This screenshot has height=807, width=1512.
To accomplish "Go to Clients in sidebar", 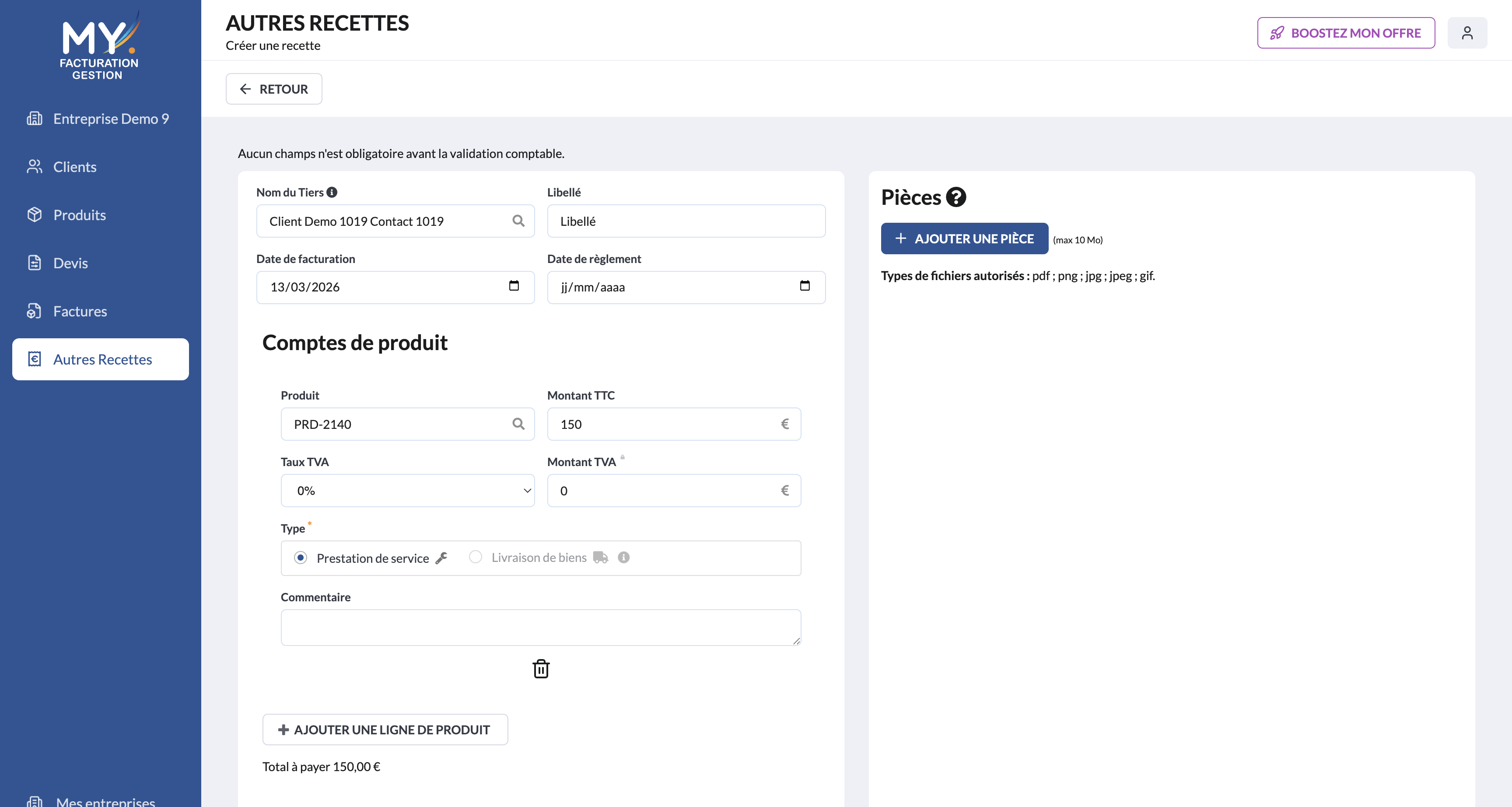I will point(100,167).
